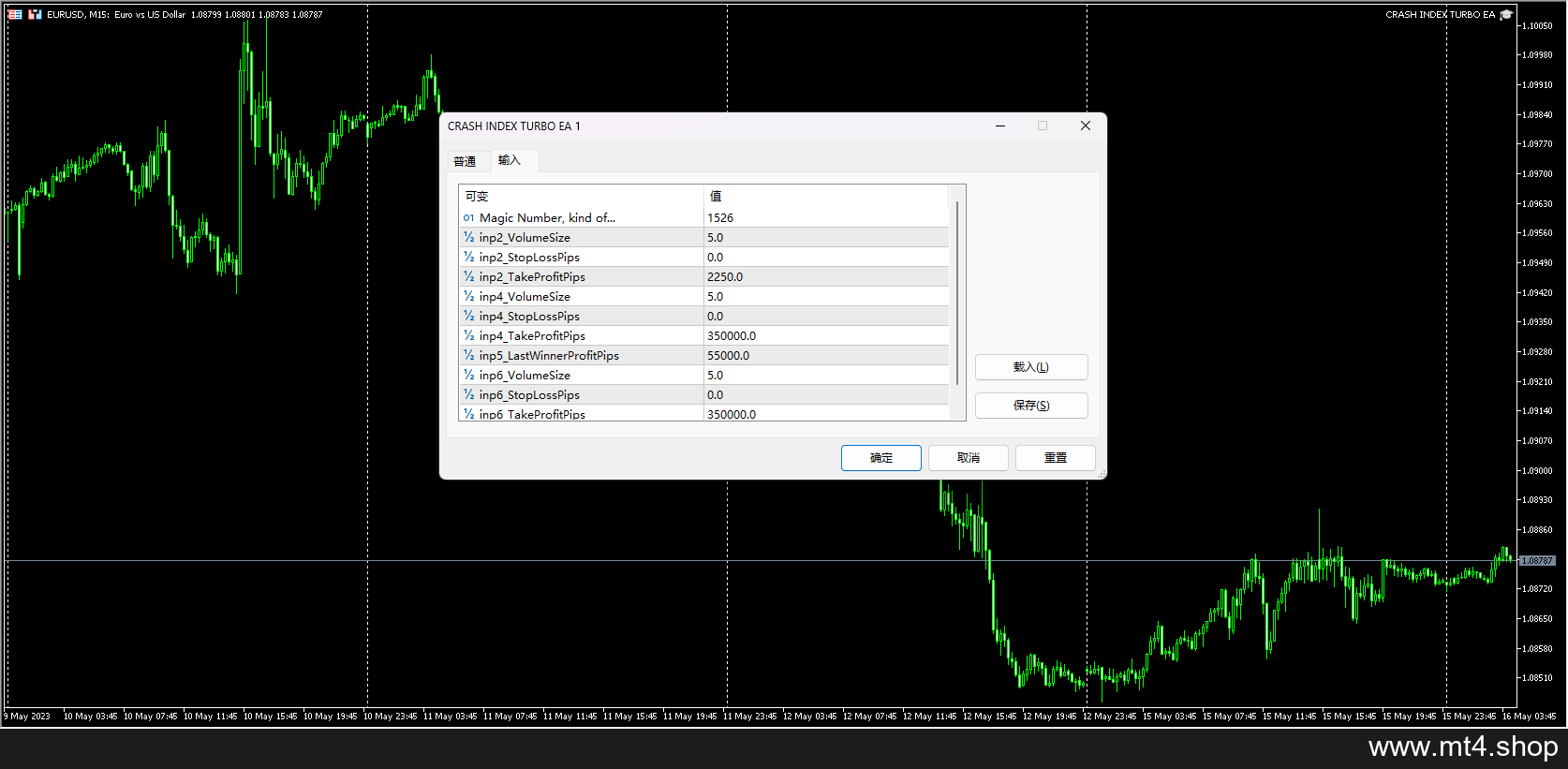Click the 1.10050 price scale label
Screen dimensions: 1568x769
click(1537, 26)
